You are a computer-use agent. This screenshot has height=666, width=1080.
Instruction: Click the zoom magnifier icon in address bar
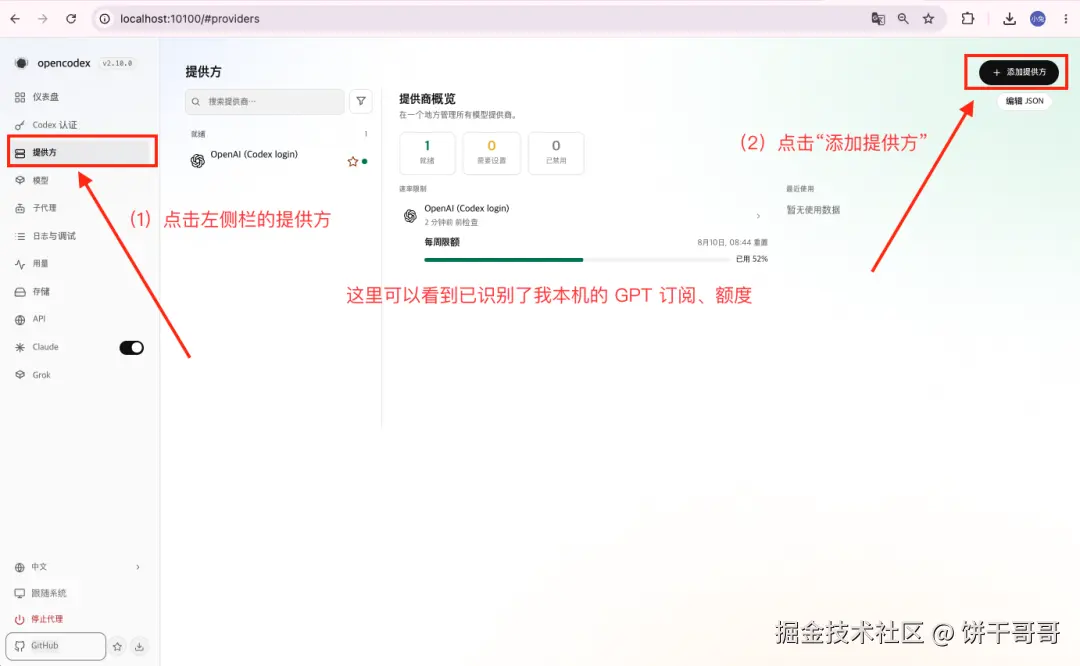click(x=903, y=19)
